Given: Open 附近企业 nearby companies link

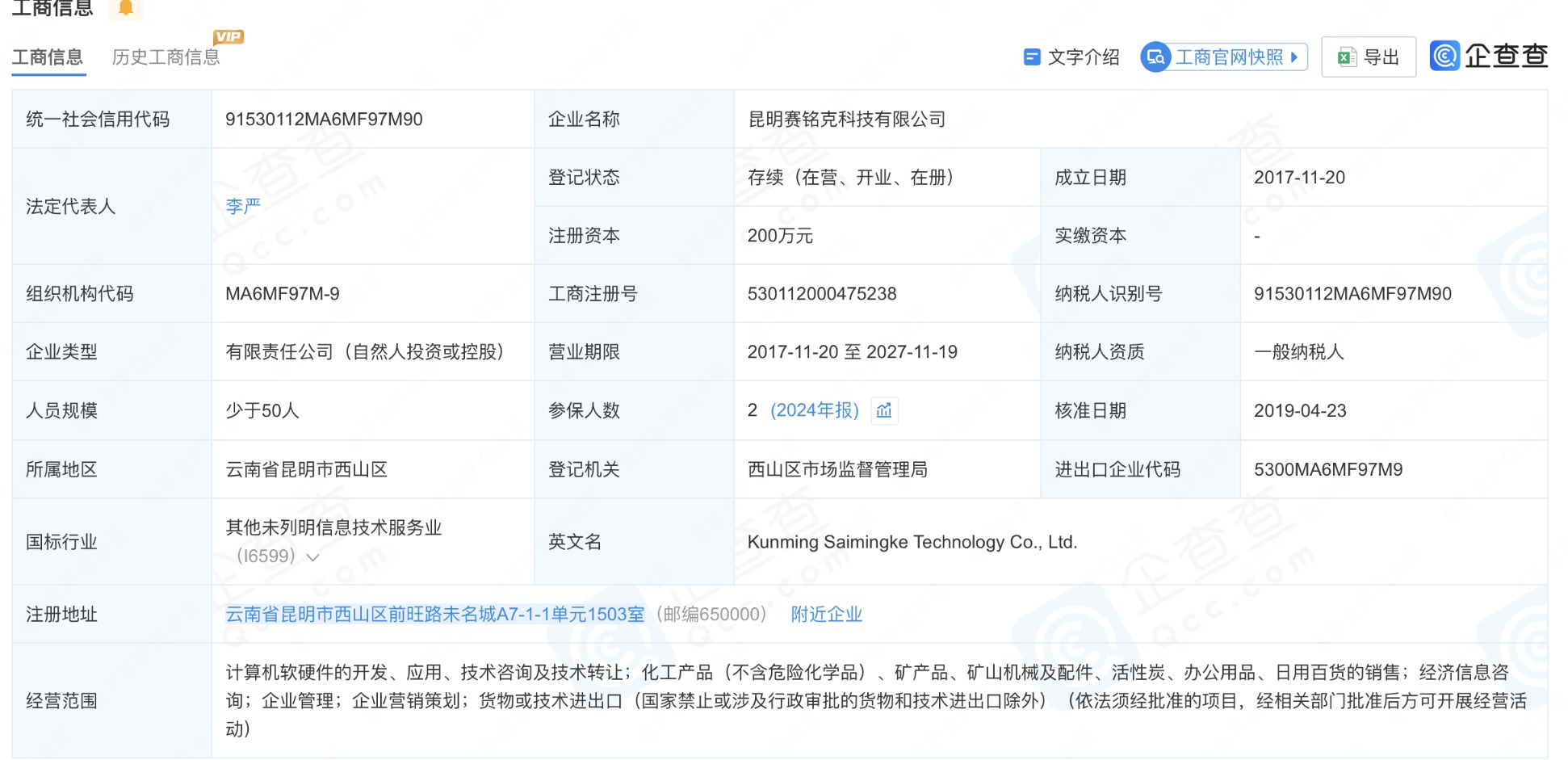Looking at the screenshot, I should (x=827, y=615).
